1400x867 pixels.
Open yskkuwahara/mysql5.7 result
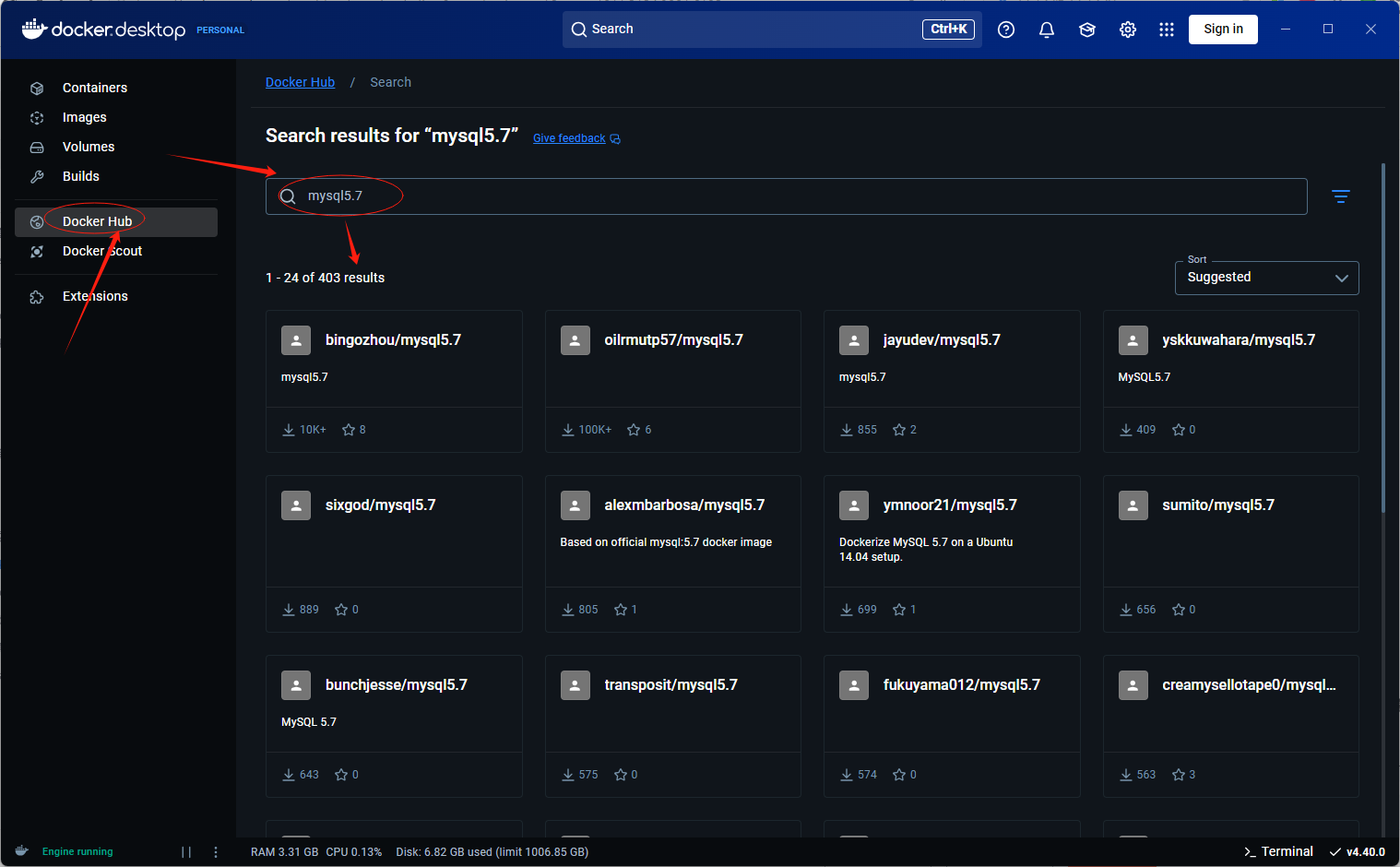coord(1231,381)
